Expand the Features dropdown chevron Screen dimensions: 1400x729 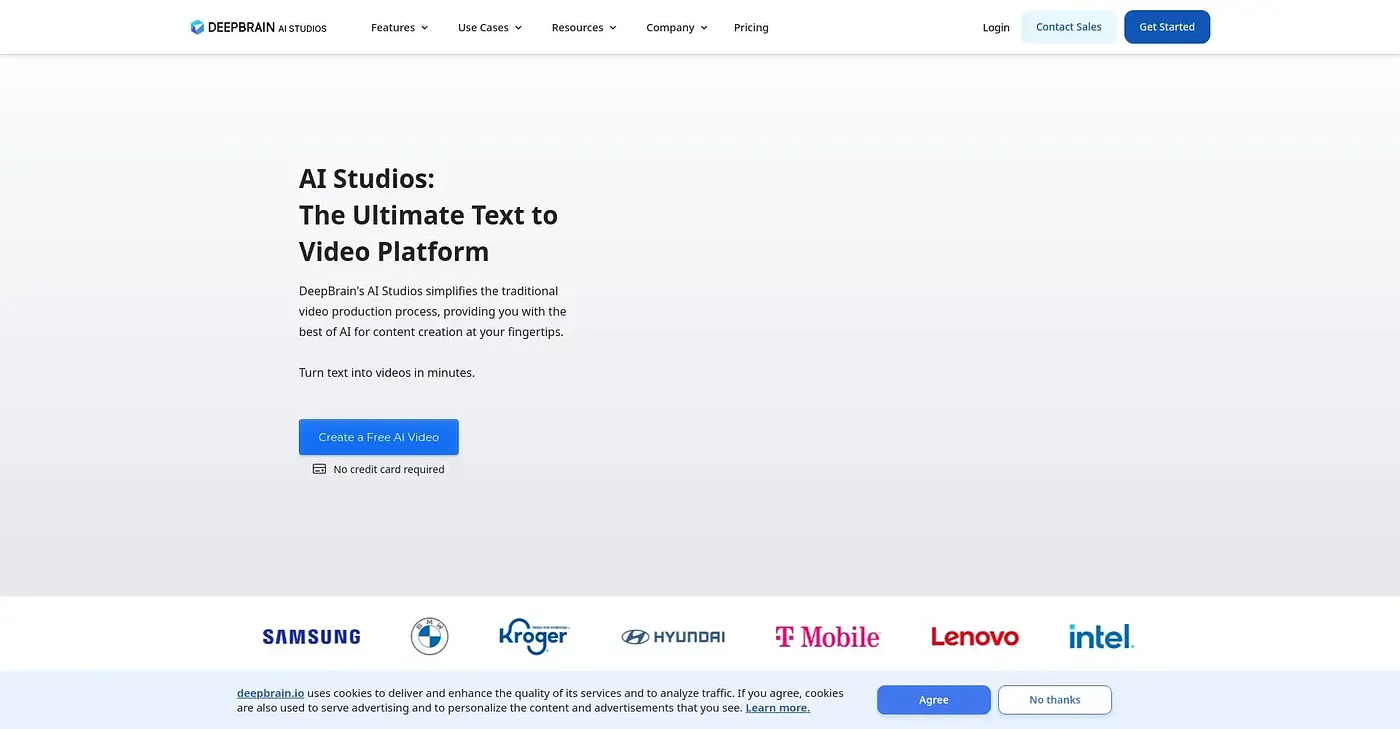click(x=424, y=28)
